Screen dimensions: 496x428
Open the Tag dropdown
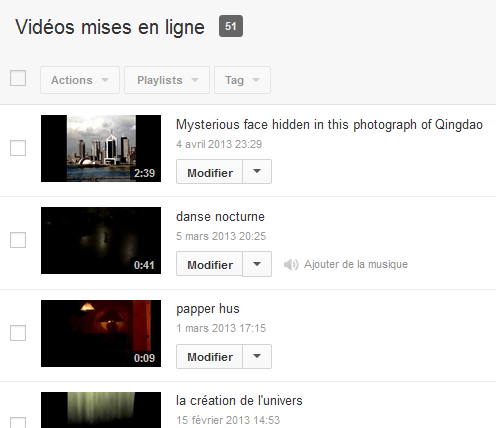(x=242, y=80)
